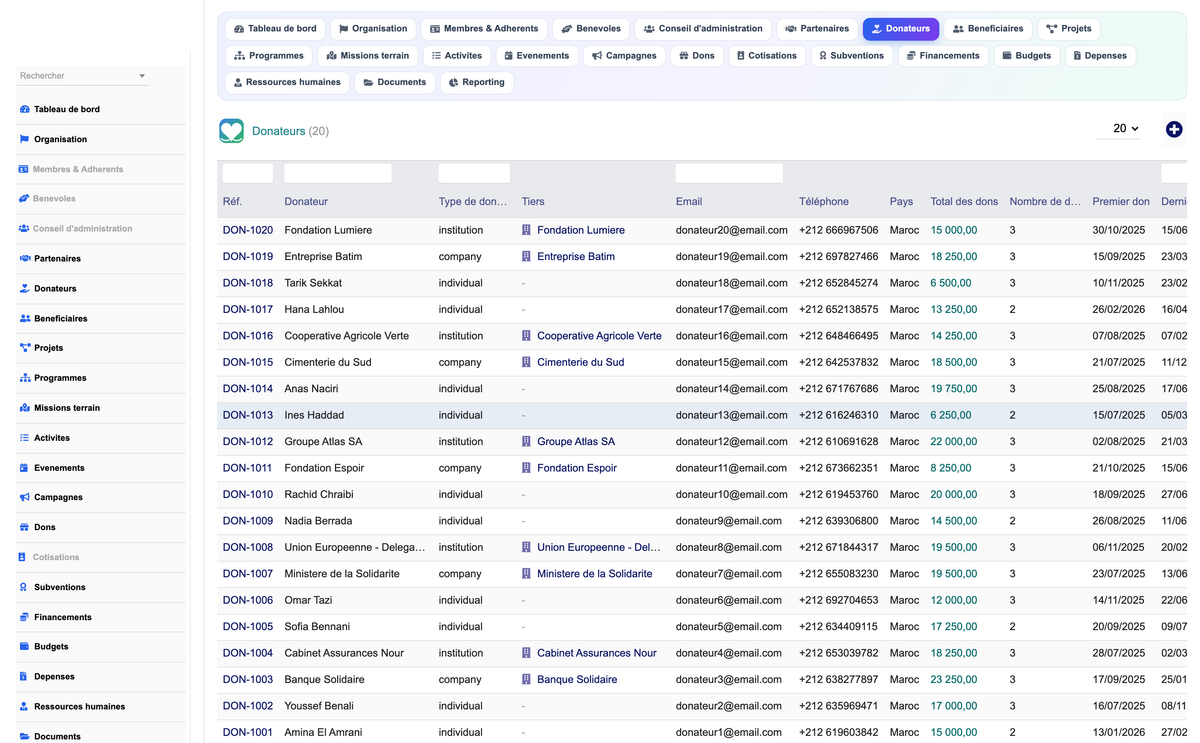
Task: Click the amount 23 250,00
Action: coord(954,680)
